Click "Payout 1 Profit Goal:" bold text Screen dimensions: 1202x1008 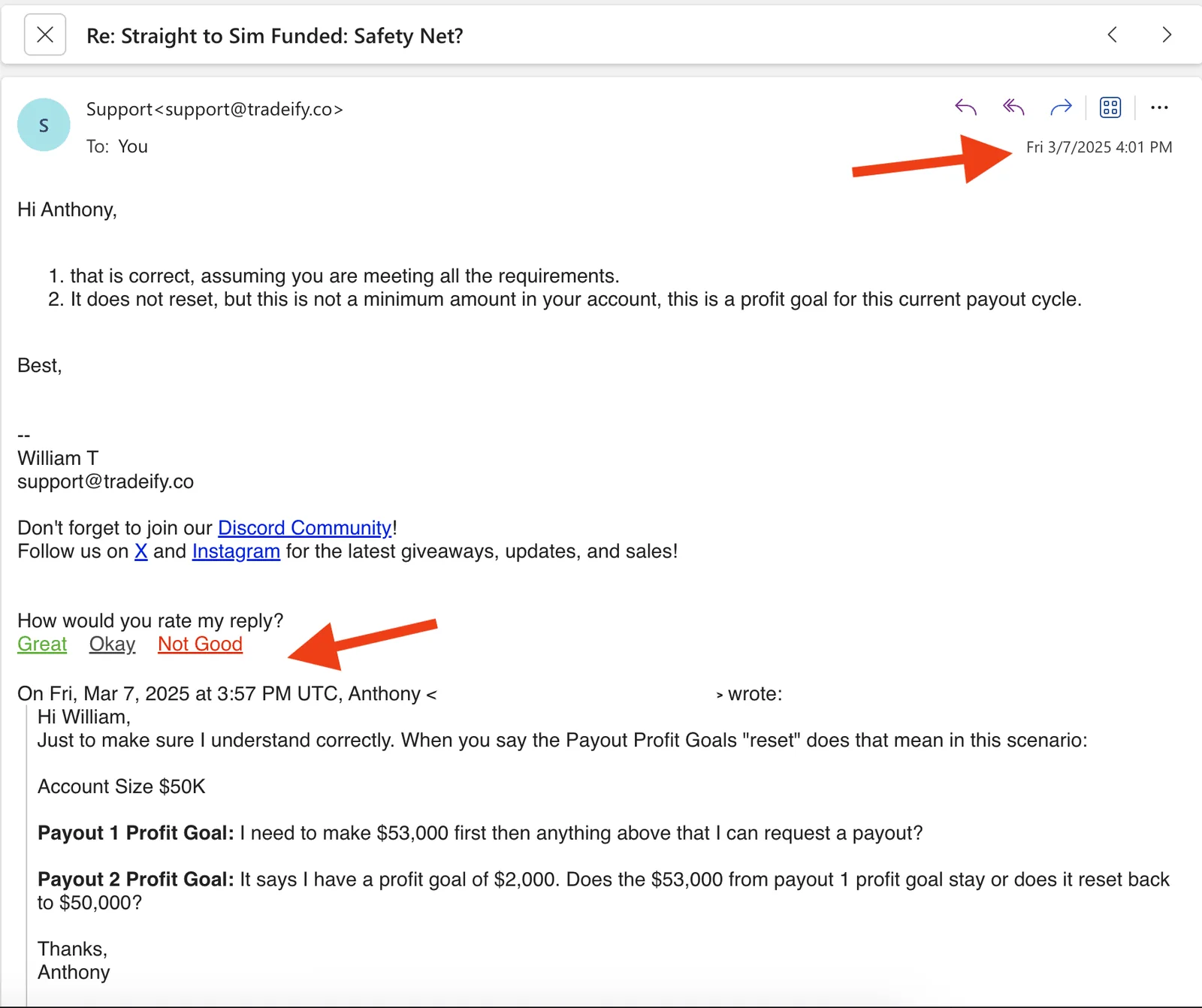pos(136,833)
